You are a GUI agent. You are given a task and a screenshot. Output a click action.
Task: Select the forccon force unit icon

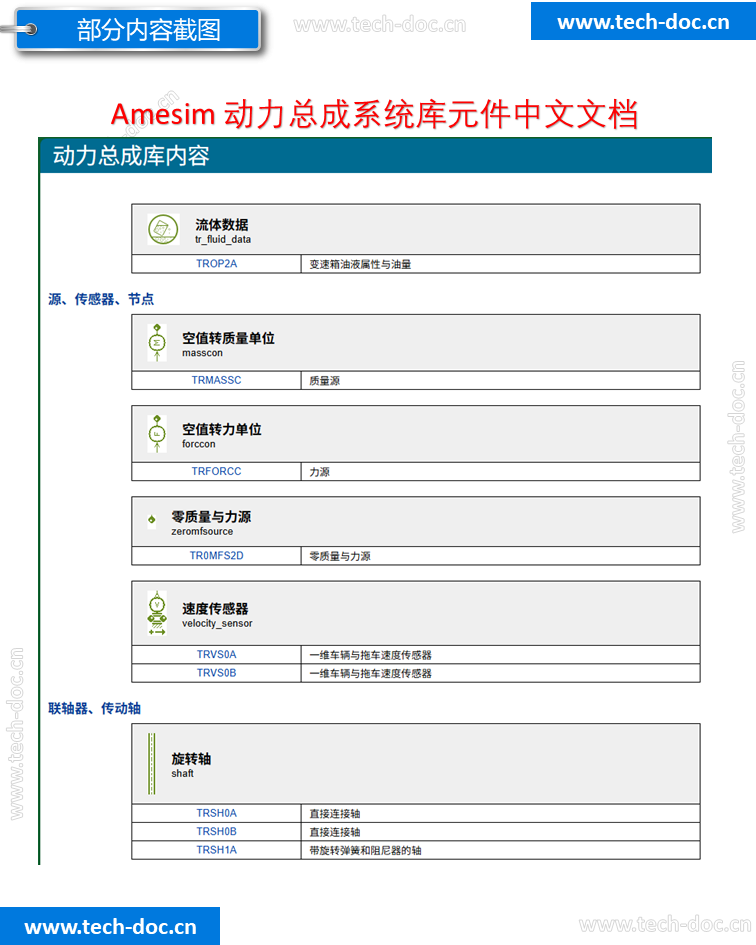(157, 434)
